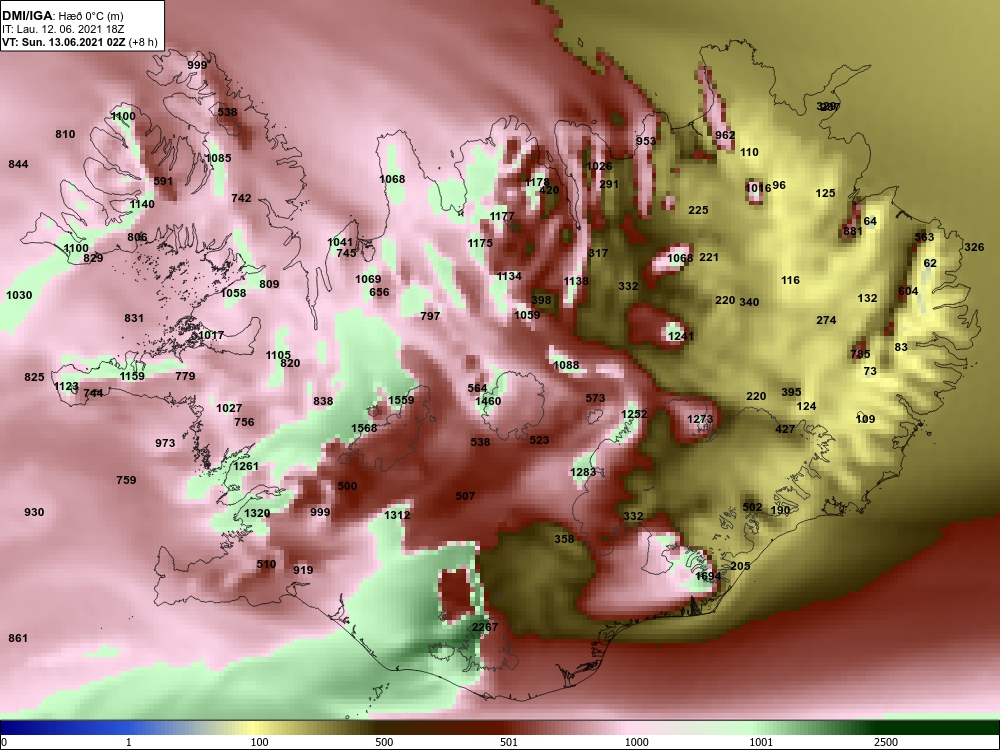Click the map value 1159
Image resolution: width=1000 pixels, height=750 pixels.
(132, 376)
